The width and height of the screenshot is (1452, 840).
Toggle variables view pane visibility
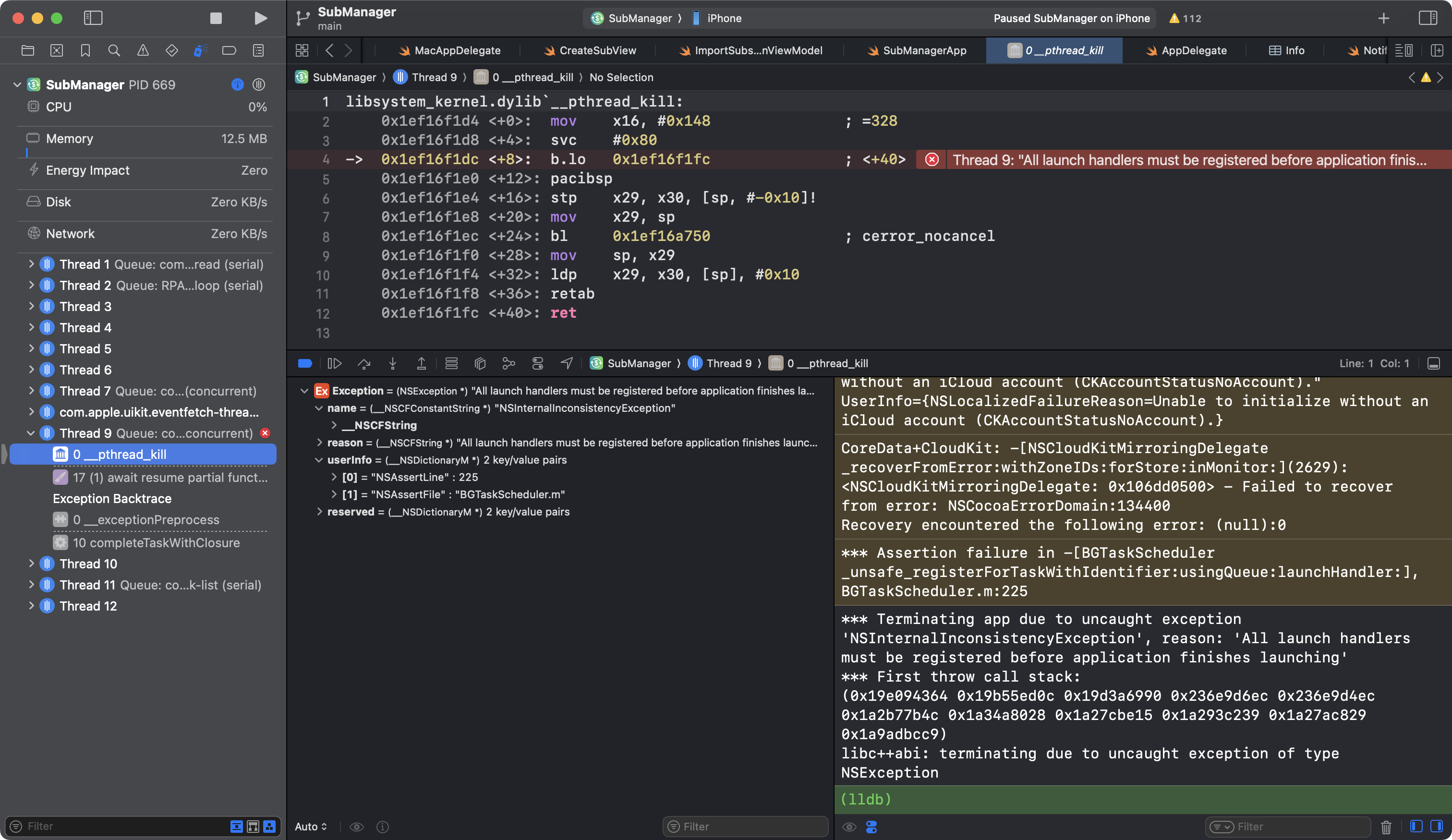pos(1416,827)
